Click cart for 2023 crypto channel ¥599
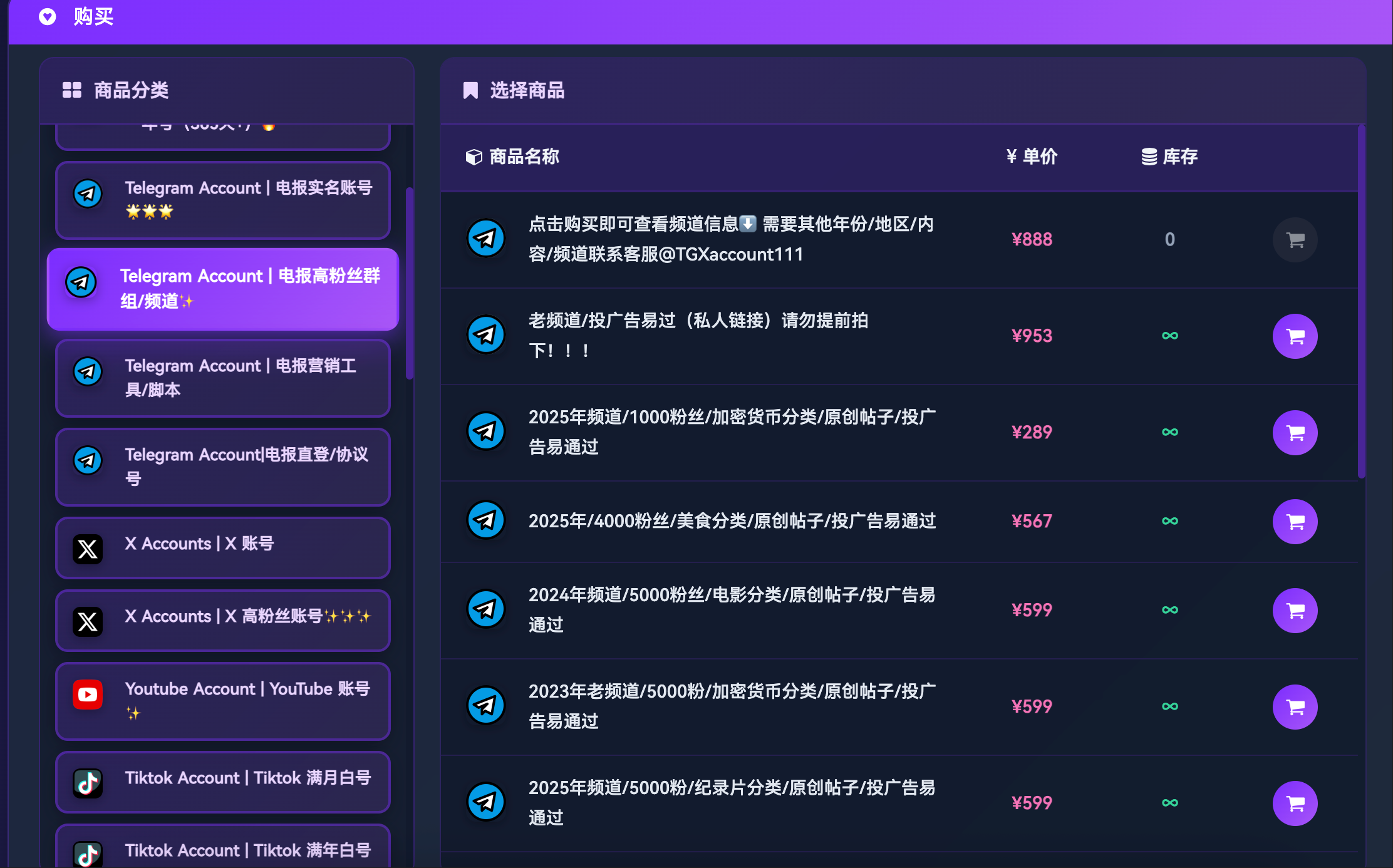1393x868 pixels. coord(1295,707)
